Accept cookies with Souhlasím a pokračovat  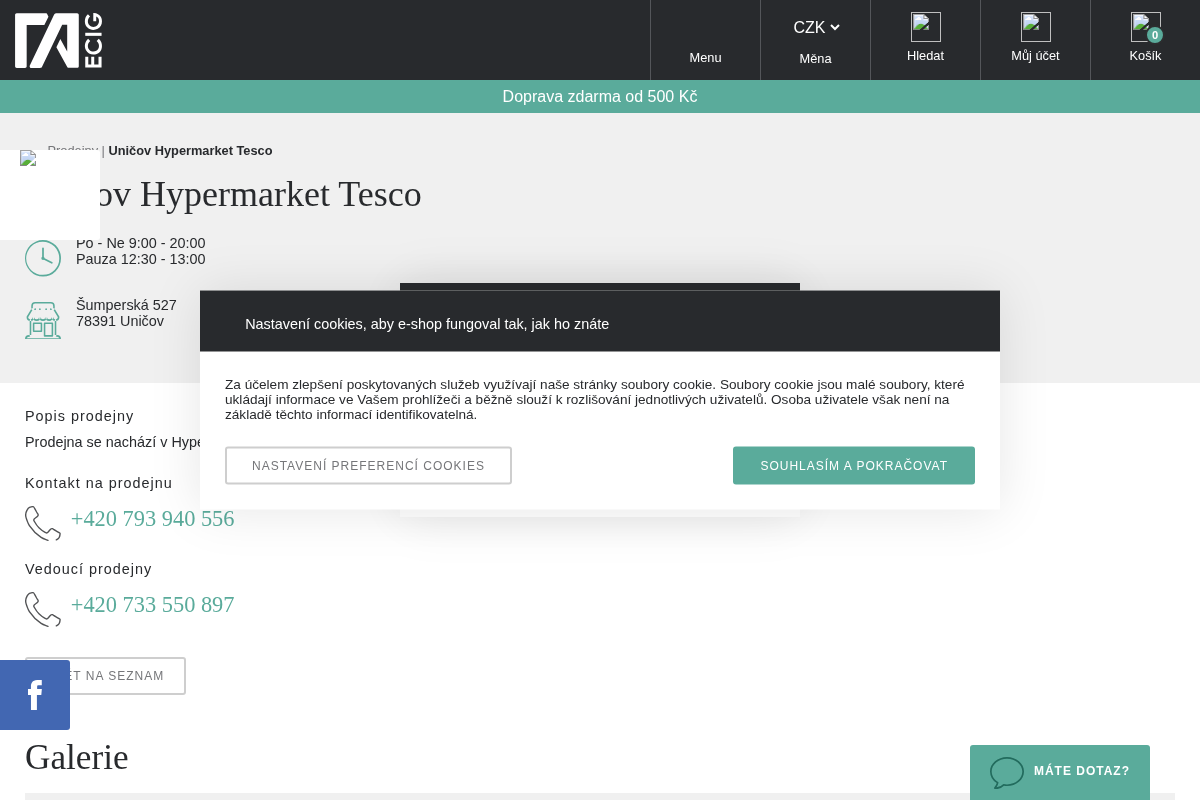coord(854,466)
